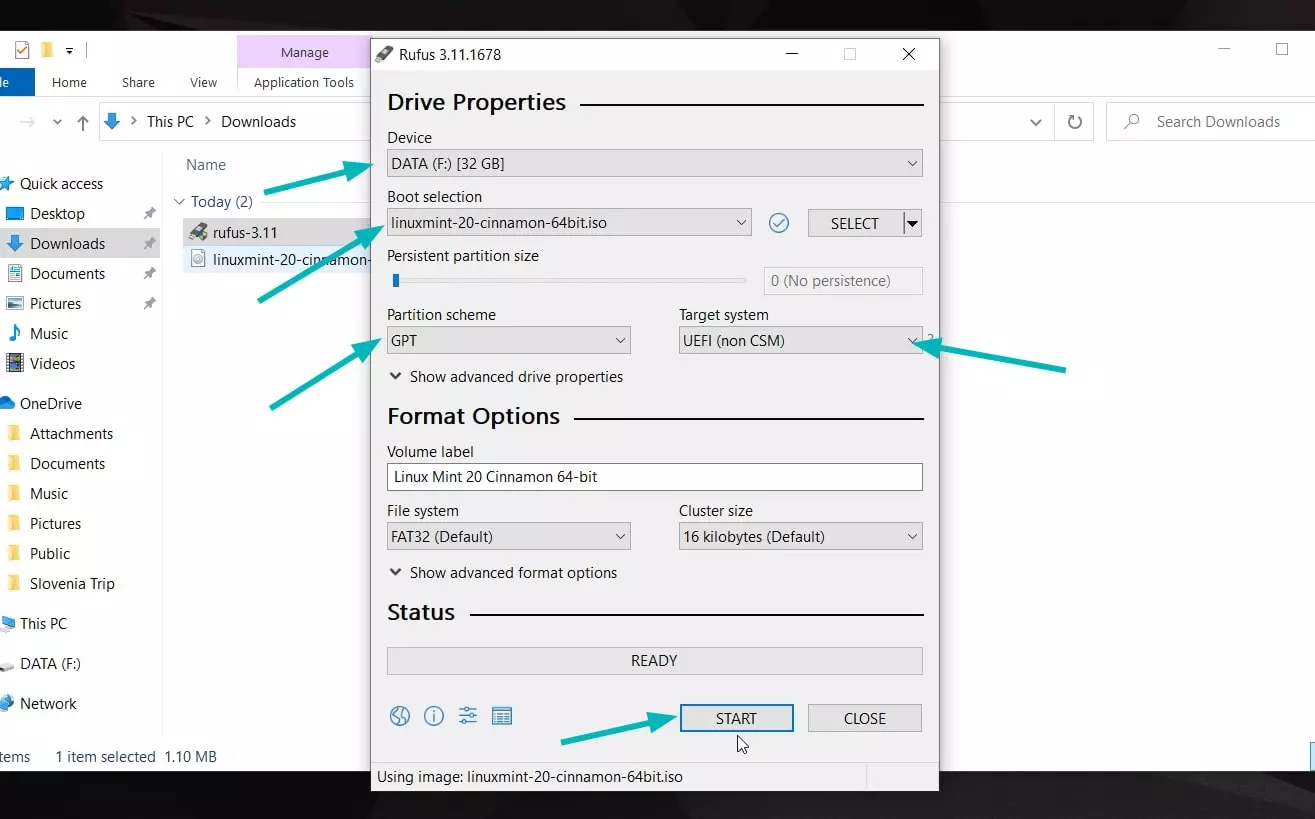
Task: Click the forward arrow in Explorer
Action: click(28, 122)
